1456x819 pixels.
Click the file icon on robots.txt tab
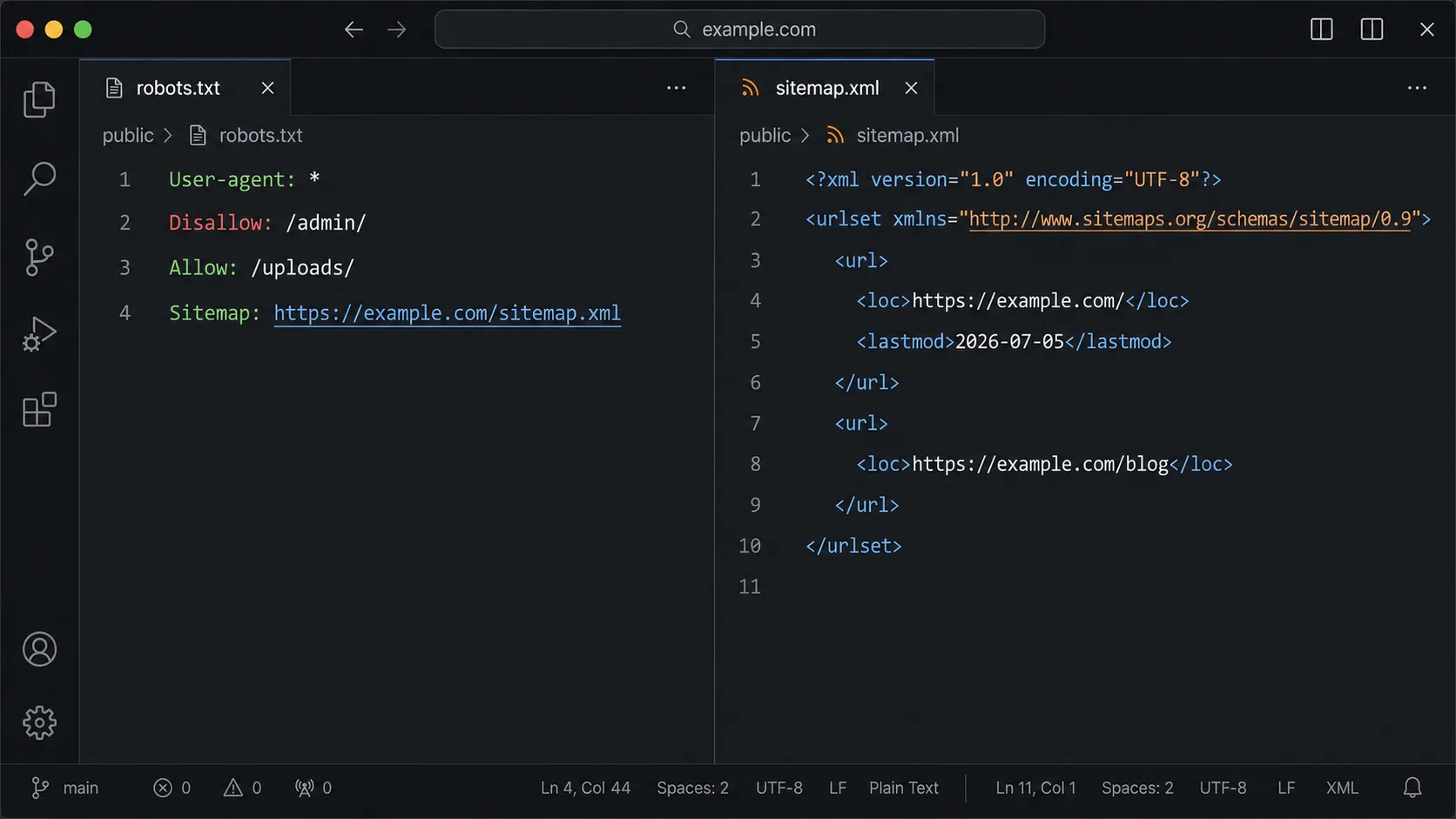(114, 88)
